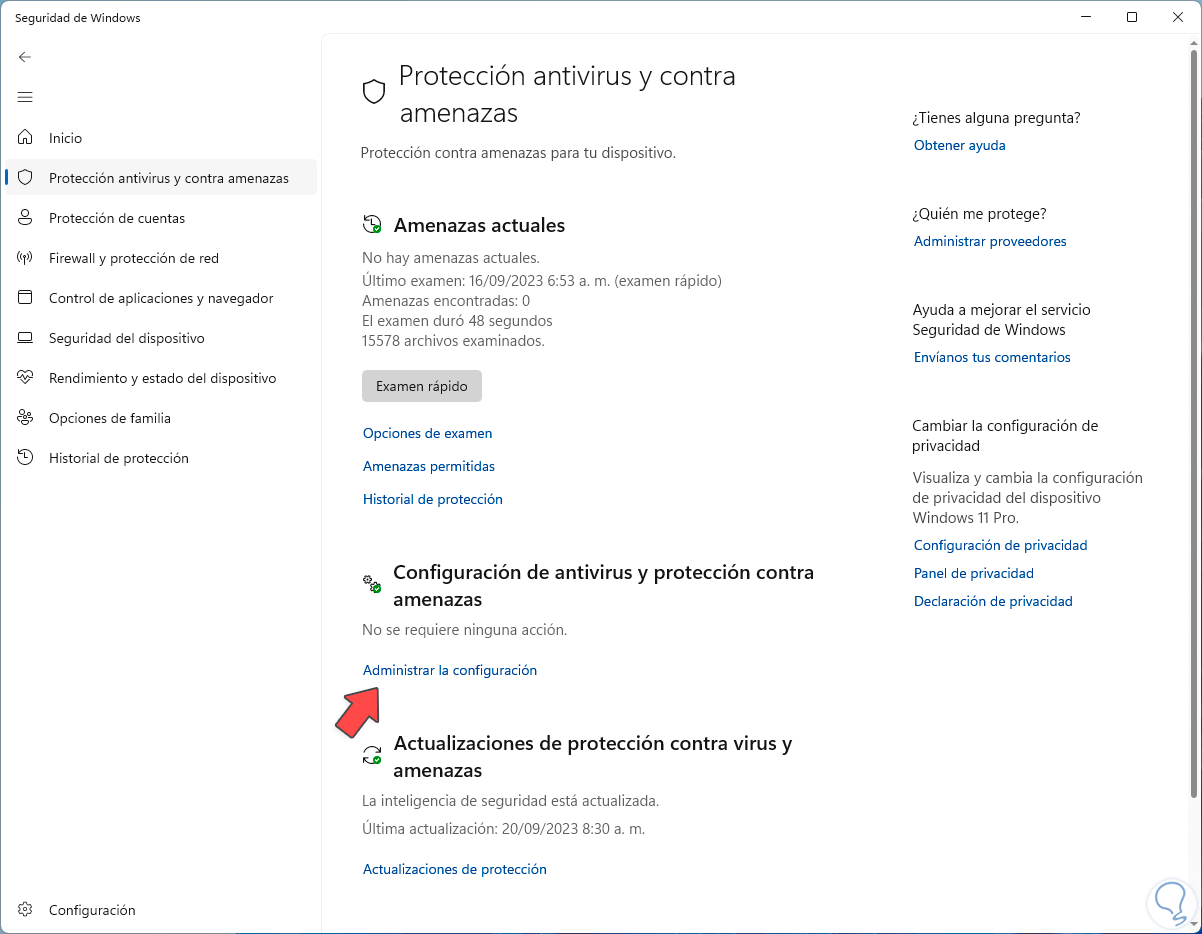Open the hamburger navigation menu
This screenshot has height=934, width=1202.
(25, 97)
